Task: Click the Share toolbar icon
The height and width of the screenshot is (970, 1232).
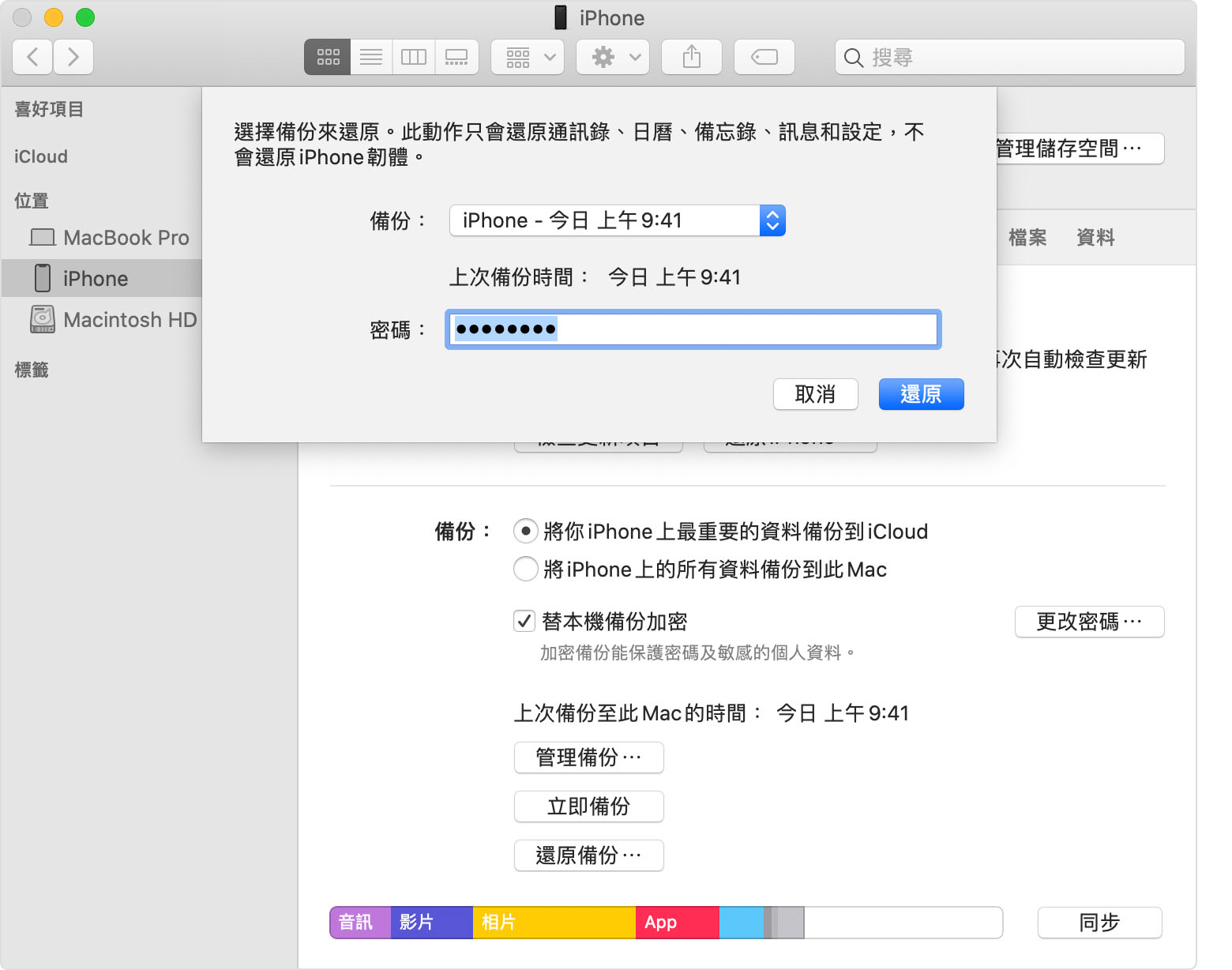Action: (x=692, y=57)
